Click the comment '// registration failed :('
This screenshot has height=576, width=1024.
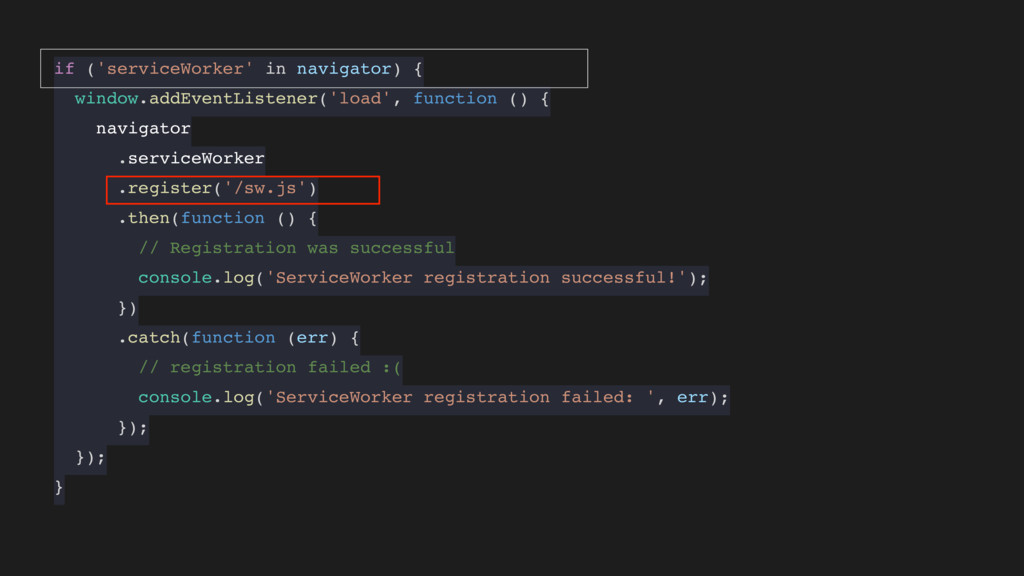270,367
